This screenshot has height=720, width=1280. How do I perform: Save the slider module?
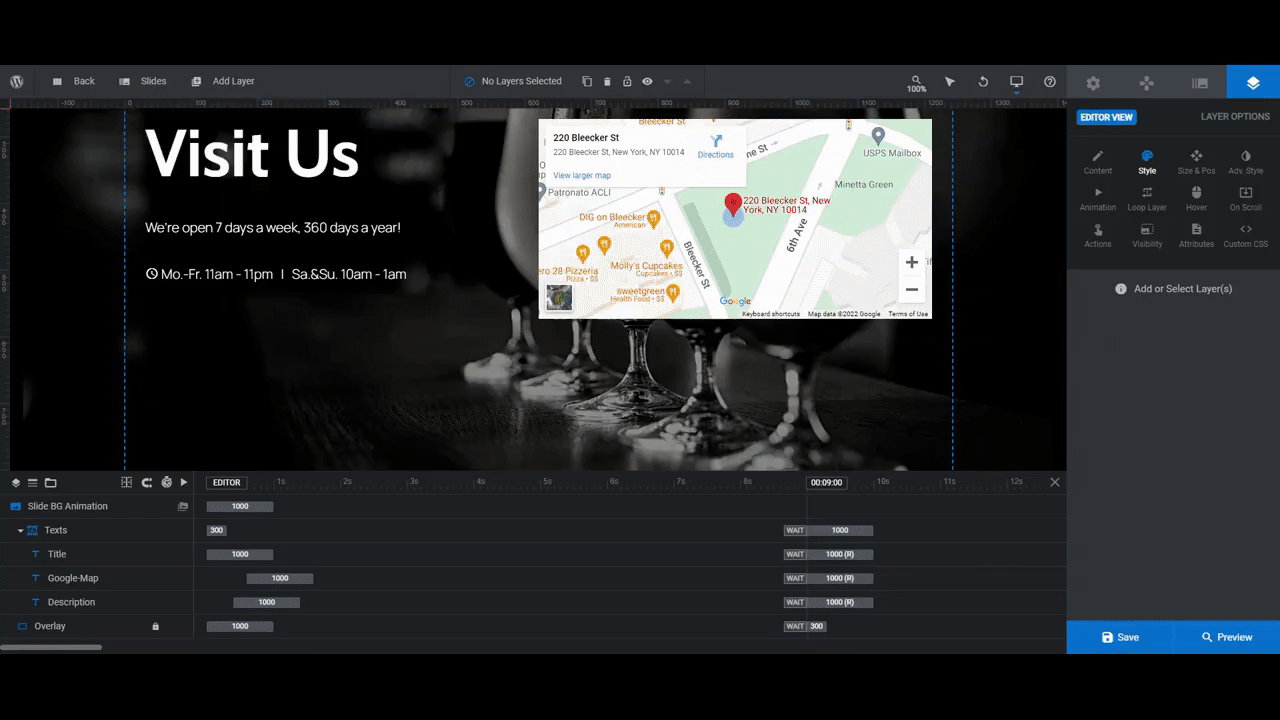[1120, 637]
